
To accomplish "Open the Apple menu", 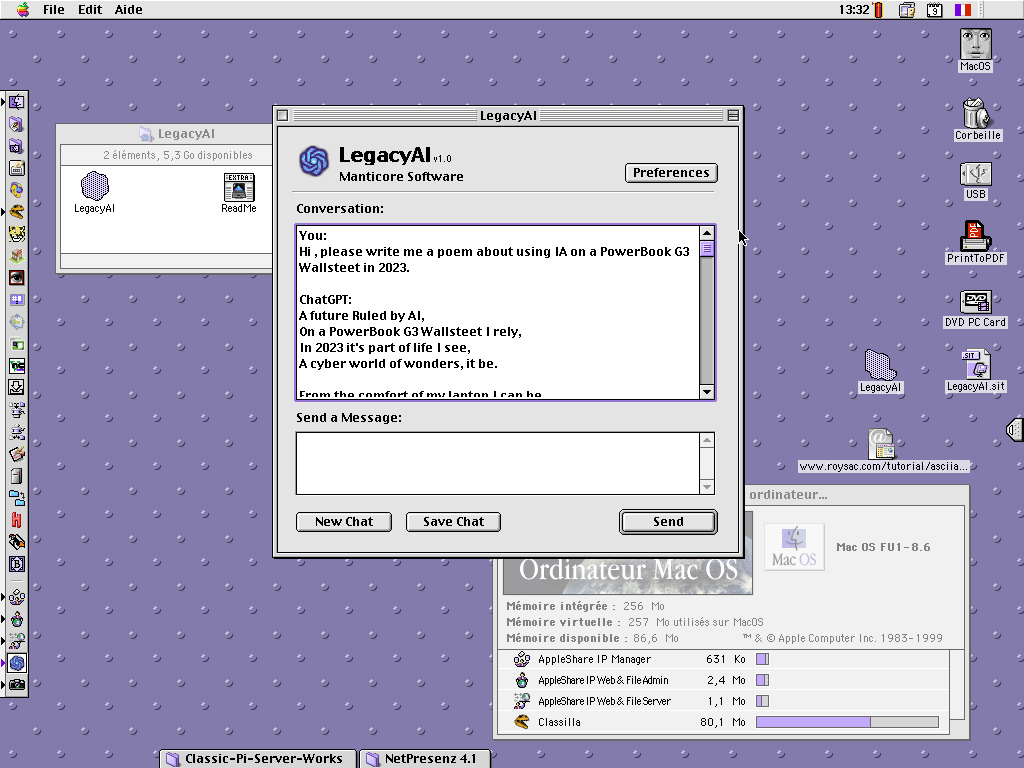I will pos(23,9).
